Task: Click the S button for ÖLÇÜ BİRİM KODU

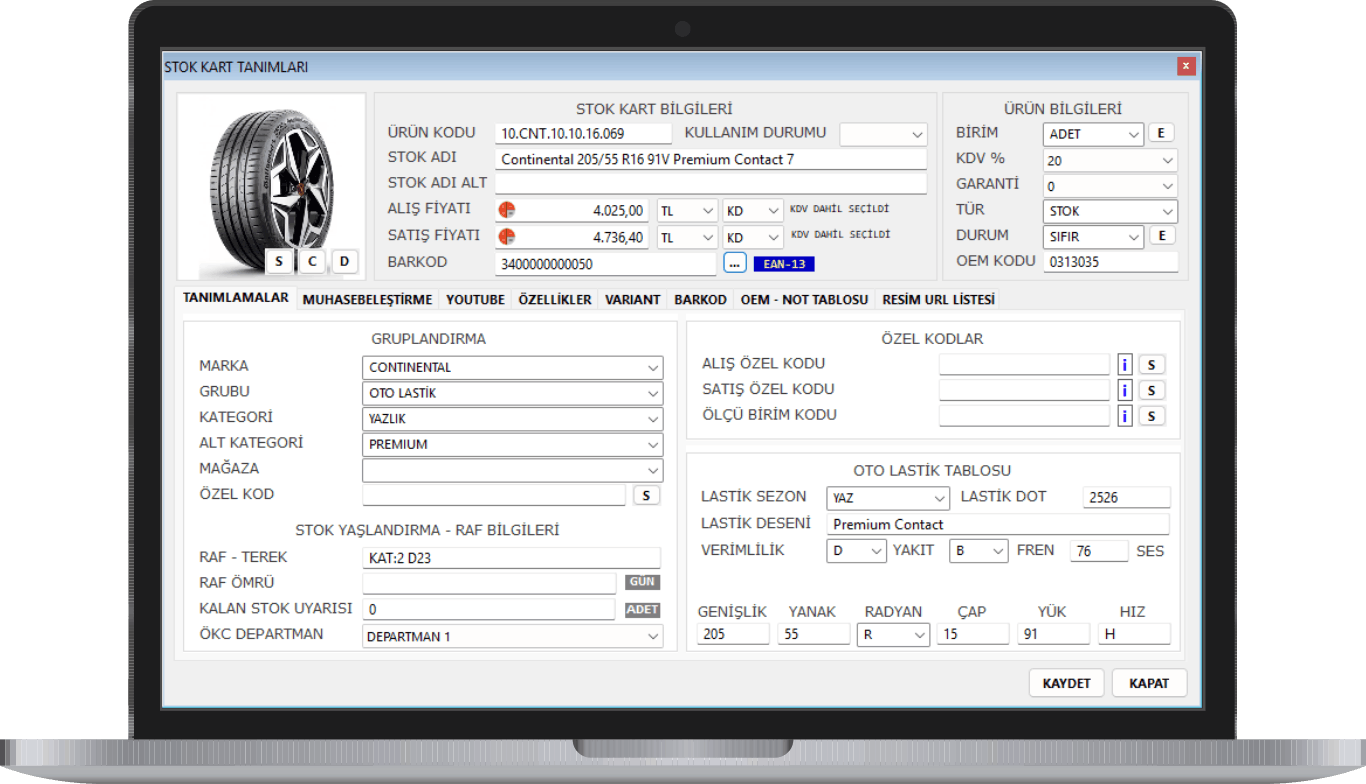Action: point(1152,416)
